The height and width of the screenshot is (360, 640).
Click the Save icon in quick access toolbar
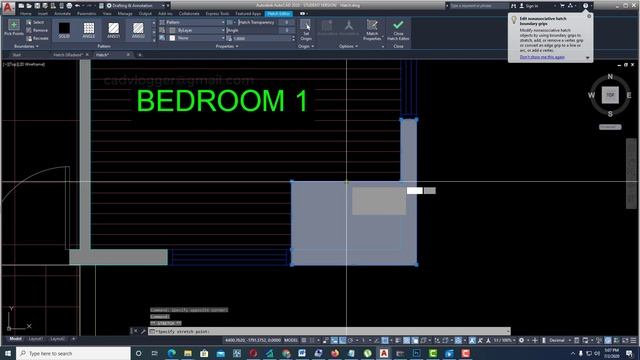click(37, 6)
